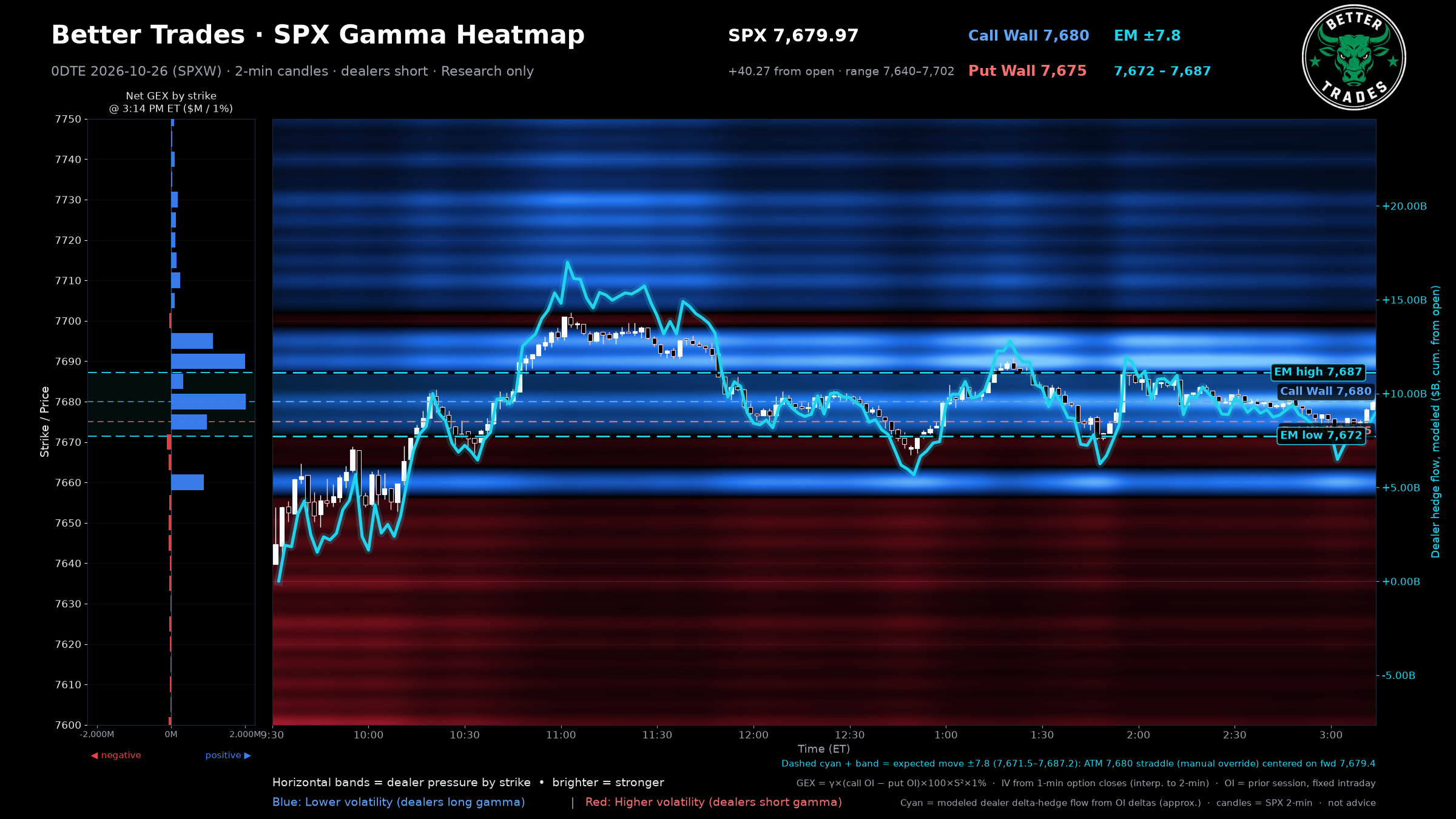Image resolution: width=1456 pixels, height=819 pixels.
Task: Click the Call Wall 7,680 chart label
Action: (x=1326, y=391)
